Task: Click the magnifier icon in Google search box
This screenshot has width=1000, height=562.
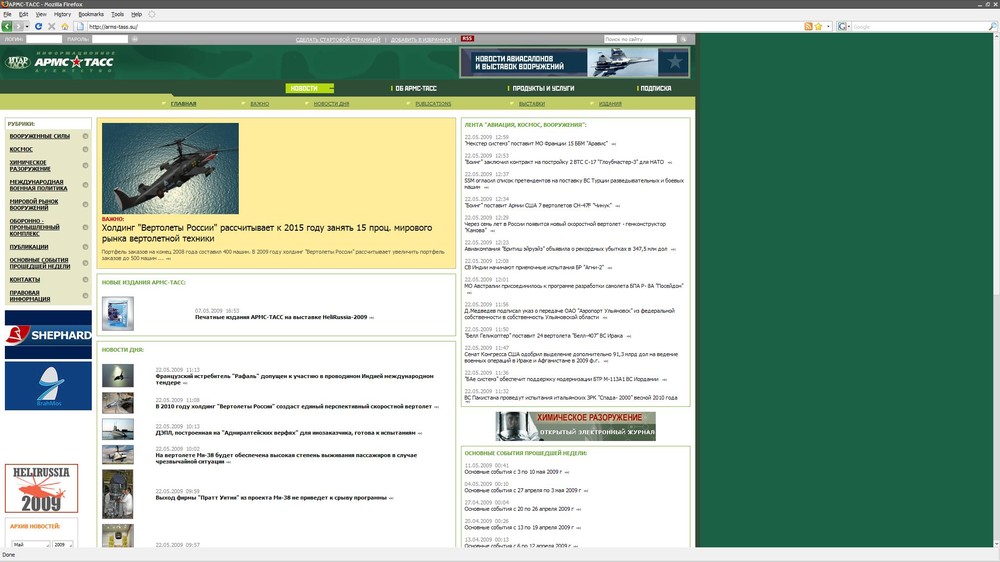Action: coord(992,26)
